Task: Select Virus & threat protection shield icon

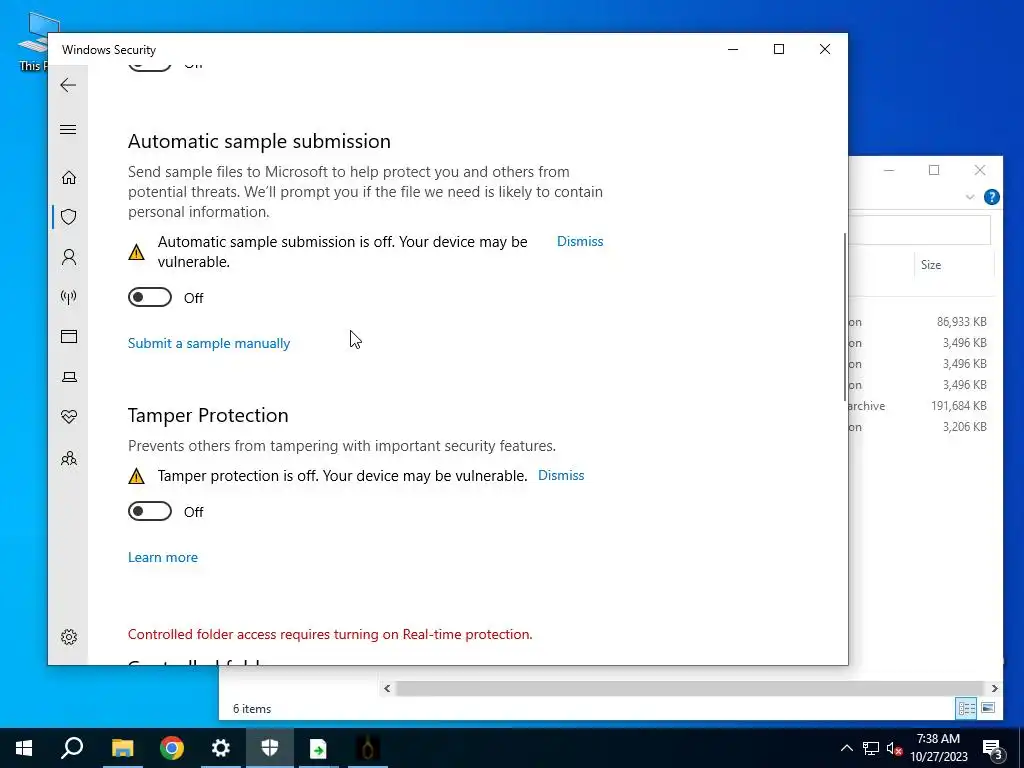Action: tap(69, 217)
